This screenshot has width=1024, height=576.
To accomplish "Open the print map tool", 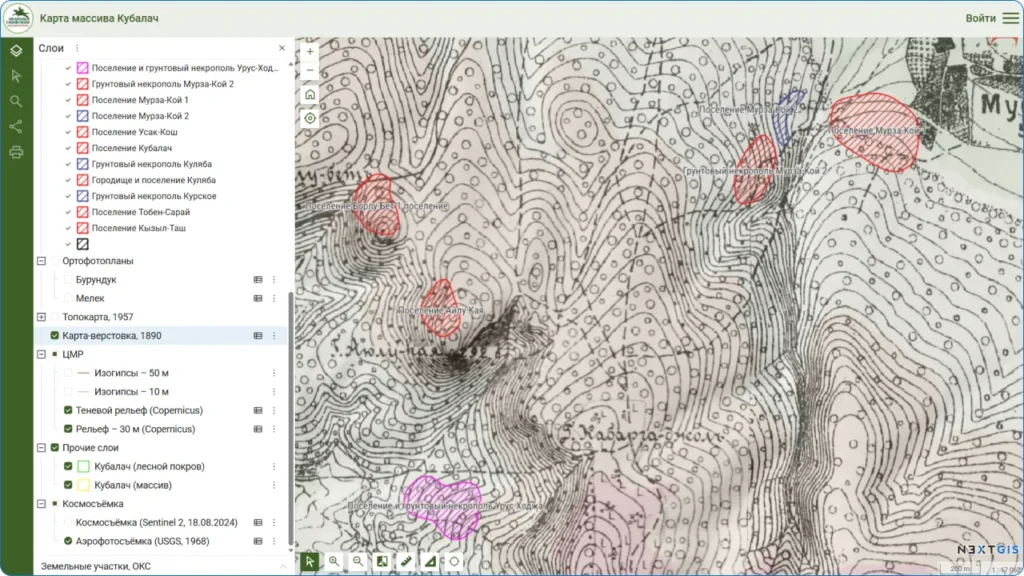I will tap(16, 153).
